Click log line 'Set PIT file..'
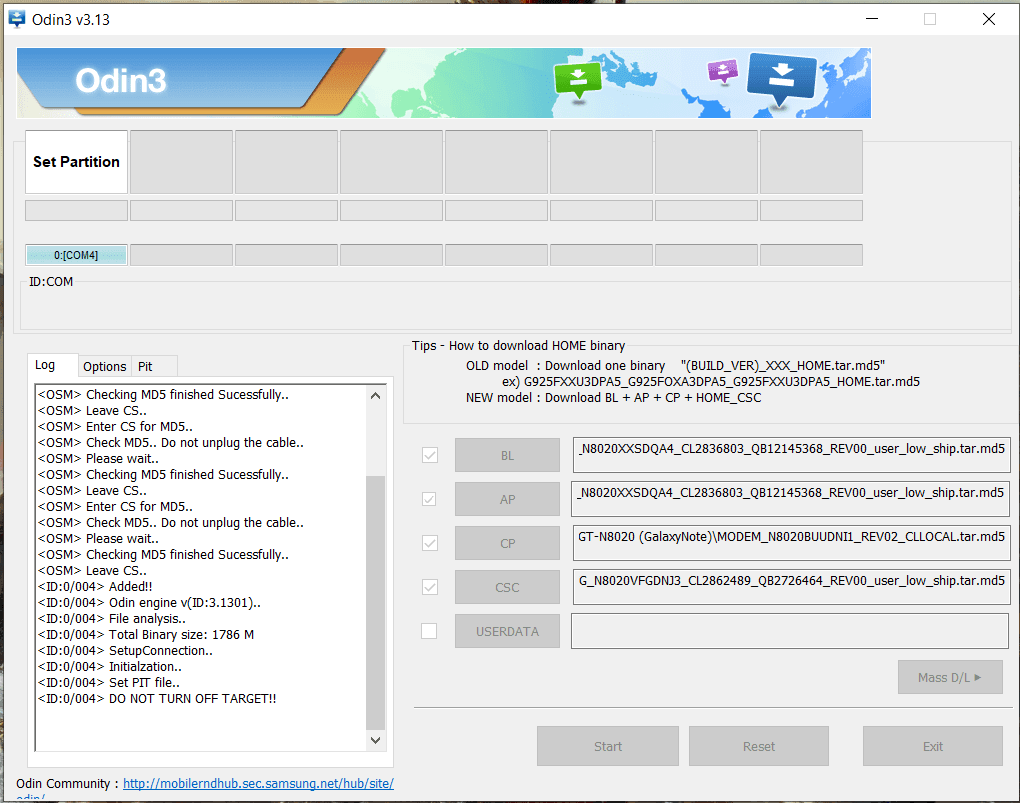This screenshot has width=1020, height=803. (109, 683)
